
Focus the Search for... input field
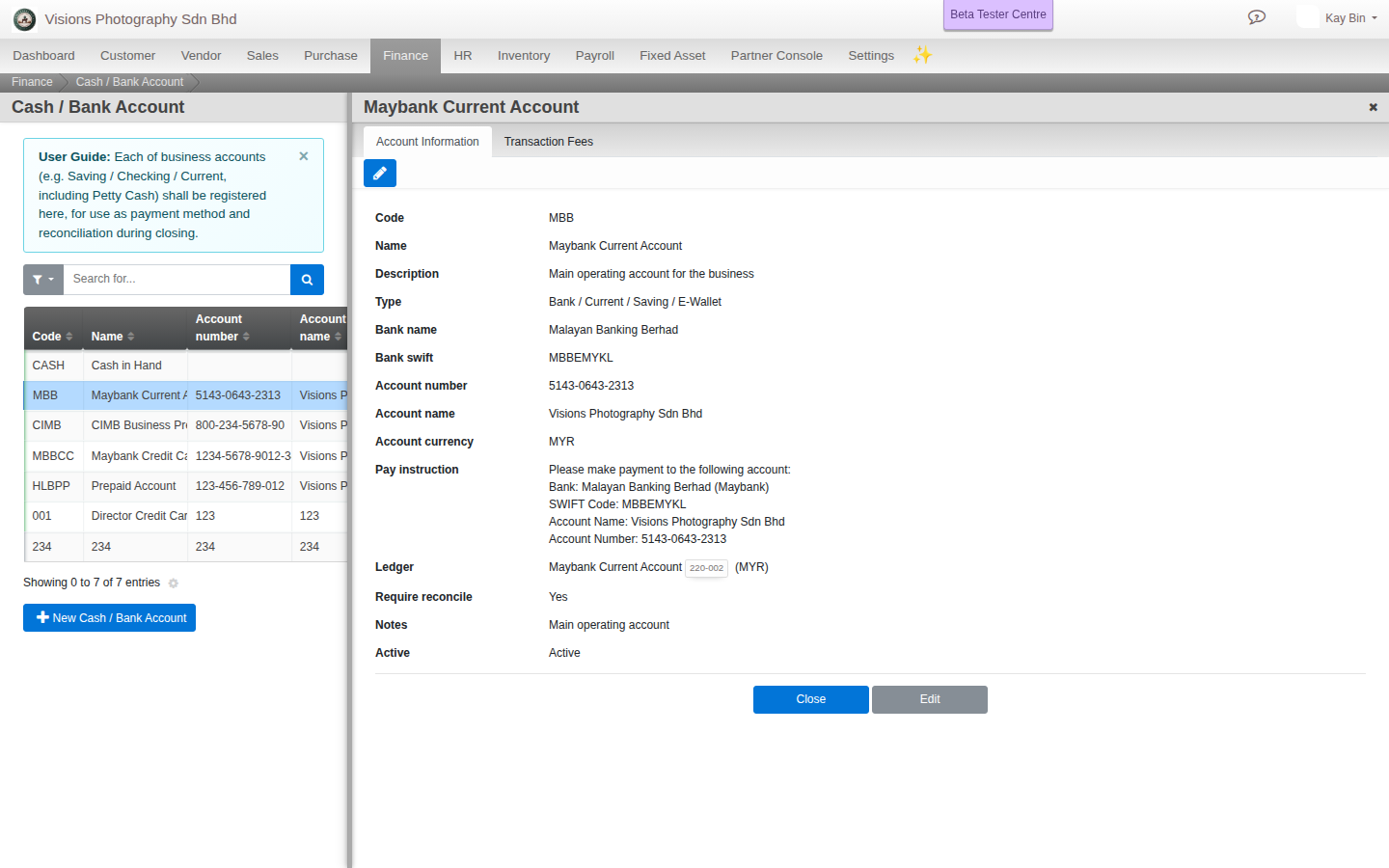[177, 280]
